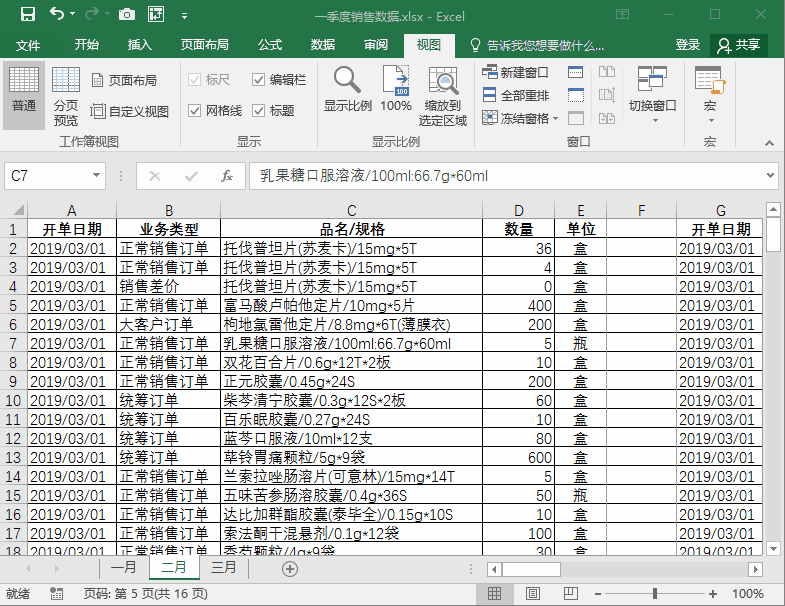Image resolution: width=785 pixels, height=606 pixels.
Task: Switch to 普通 normal view
Action: point(24,91)
